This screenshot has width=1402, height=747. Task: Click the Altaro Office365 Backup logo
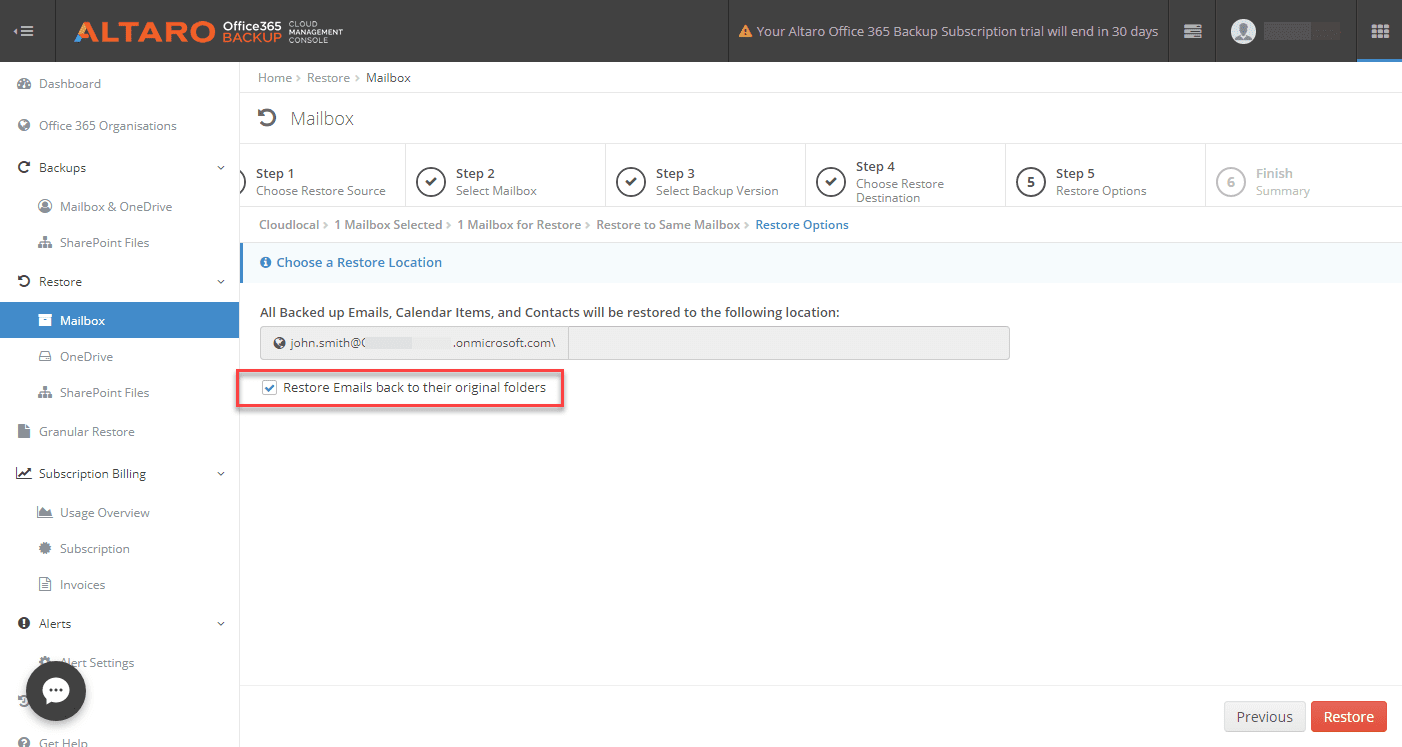pos(208,31)
